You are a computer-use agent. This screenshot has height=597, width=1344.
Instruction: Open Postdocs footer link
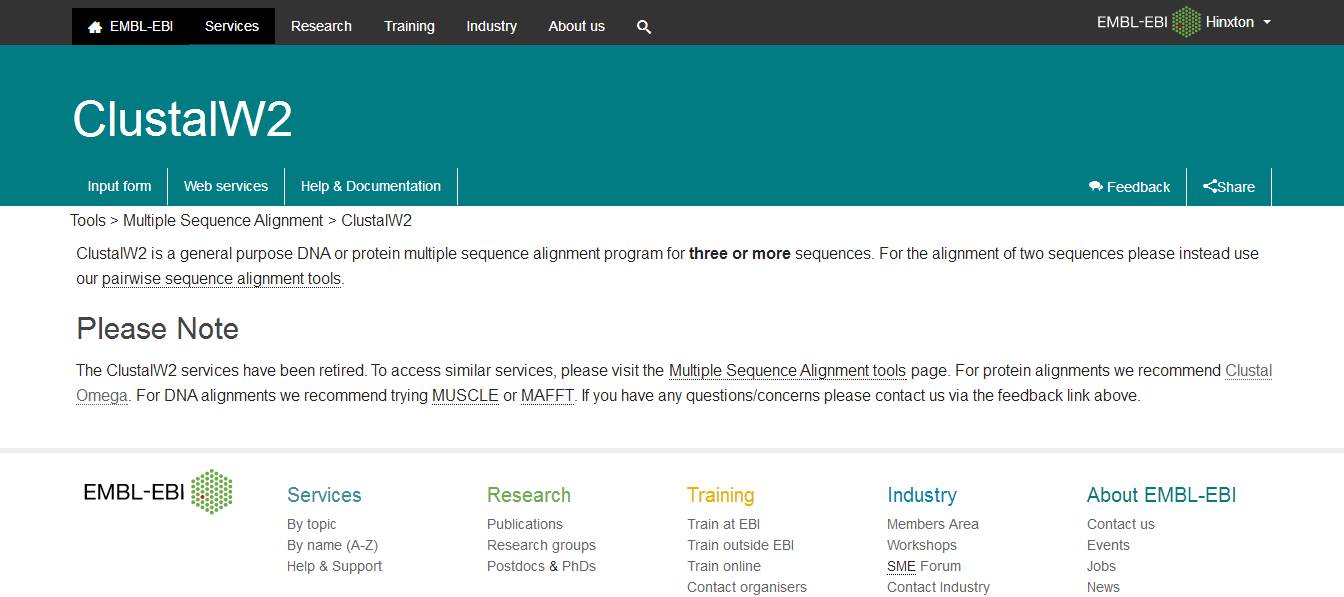[516, 566]
